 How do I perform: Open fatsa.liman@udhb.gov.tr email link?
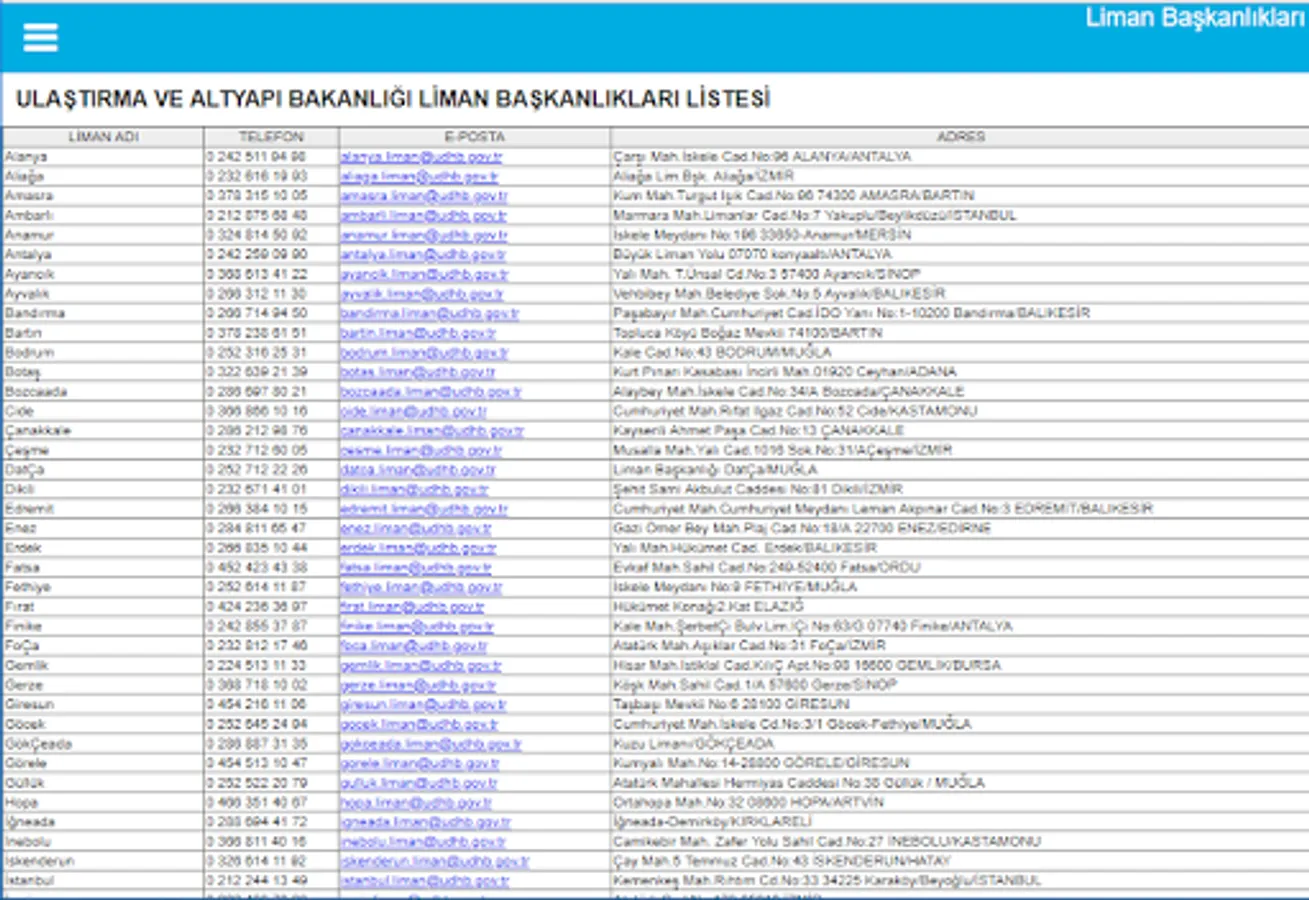pos(416,567)
